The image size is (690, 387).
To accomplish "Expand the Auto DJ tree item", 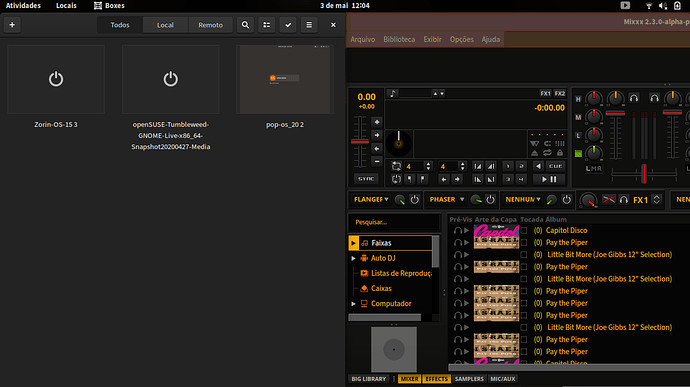I will (x=353, y=258).
